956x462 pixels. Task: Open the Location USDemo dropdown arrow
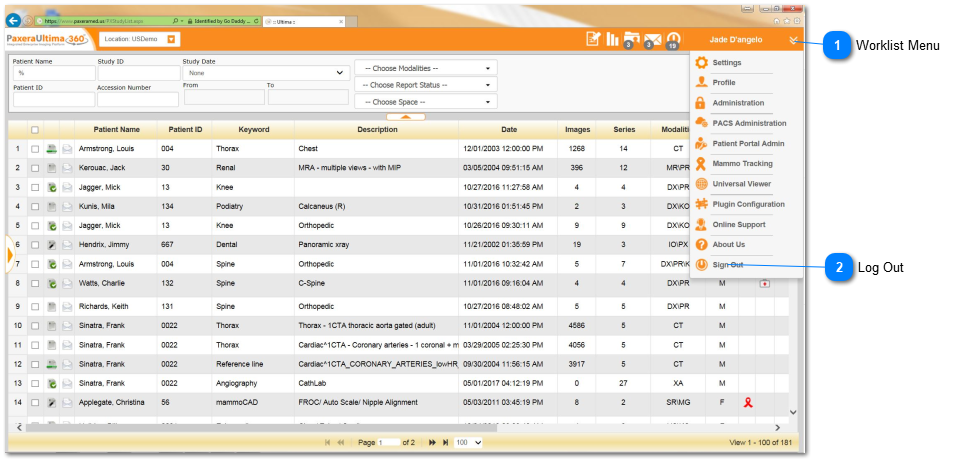[171, 39]
